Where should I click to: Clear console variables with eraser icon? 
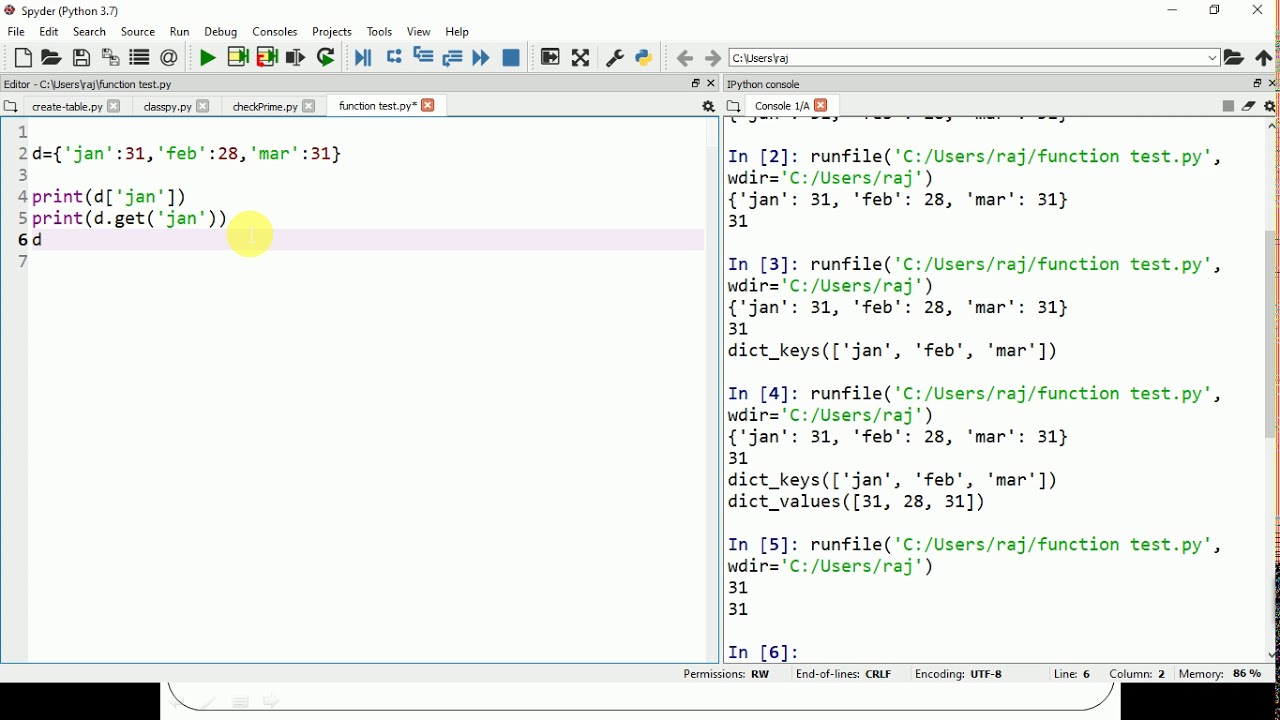1250,106
